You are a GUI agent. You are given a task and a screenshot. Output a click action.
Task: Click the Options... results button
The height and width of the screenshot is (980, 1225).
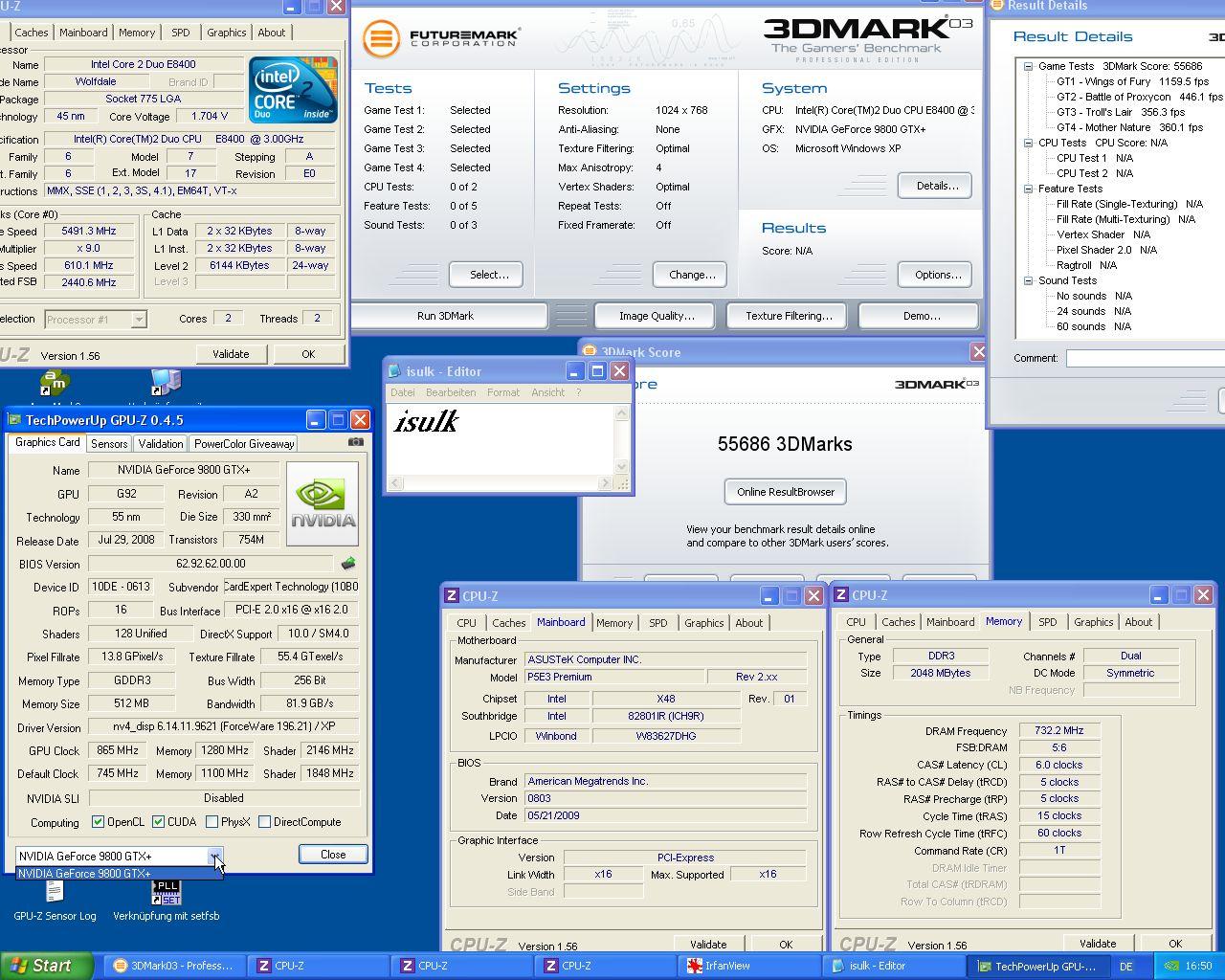(x=937, y=275)
